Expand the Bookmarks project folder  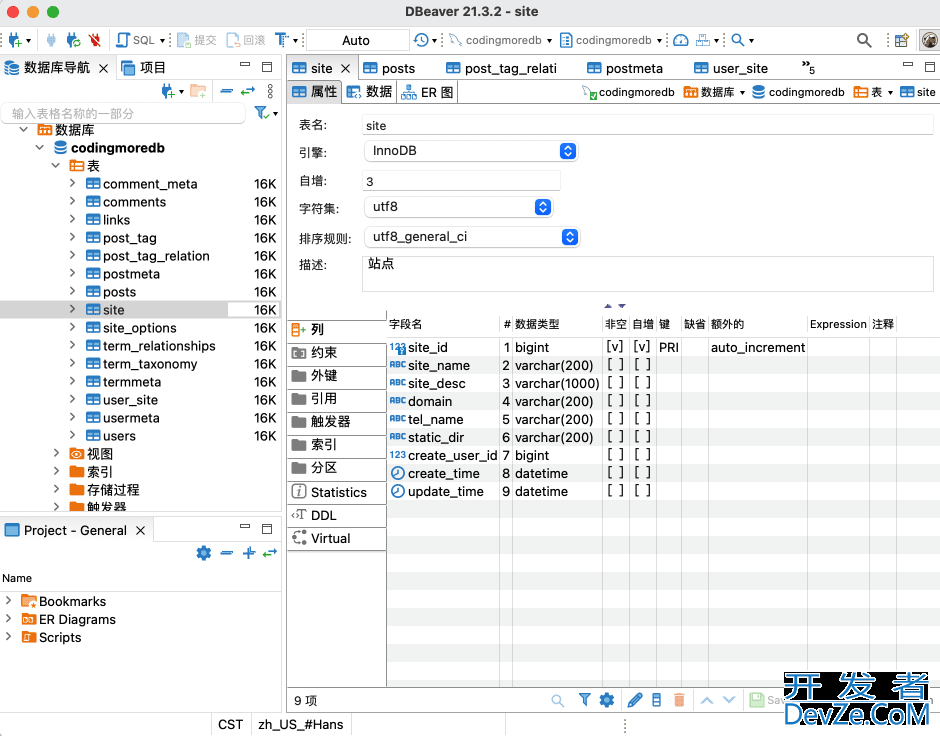pyautogui.click(x=8, y=601)
